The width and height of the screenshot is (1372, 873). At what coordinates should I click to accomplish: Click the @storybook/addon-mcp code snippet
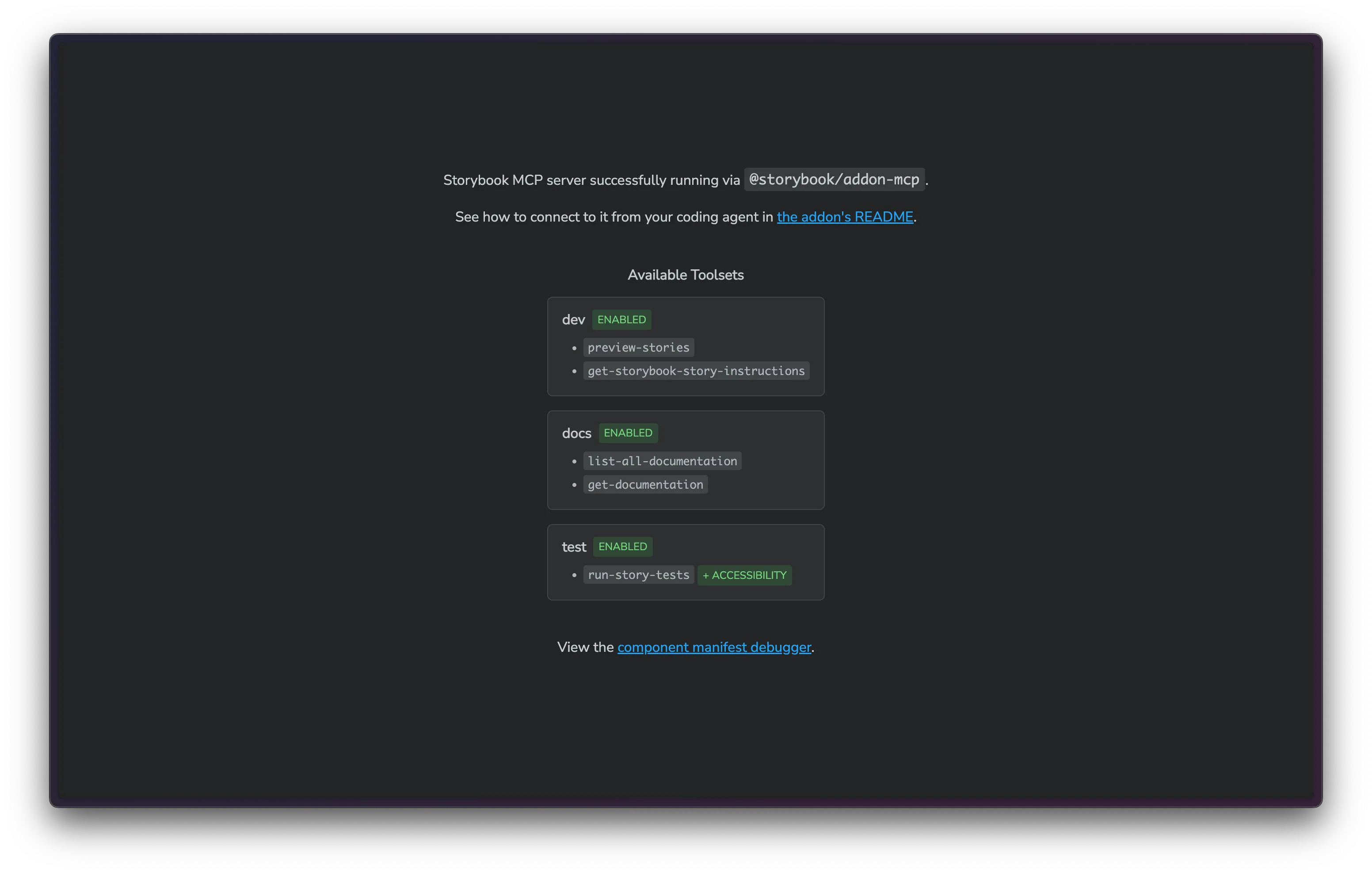(834, 180)
